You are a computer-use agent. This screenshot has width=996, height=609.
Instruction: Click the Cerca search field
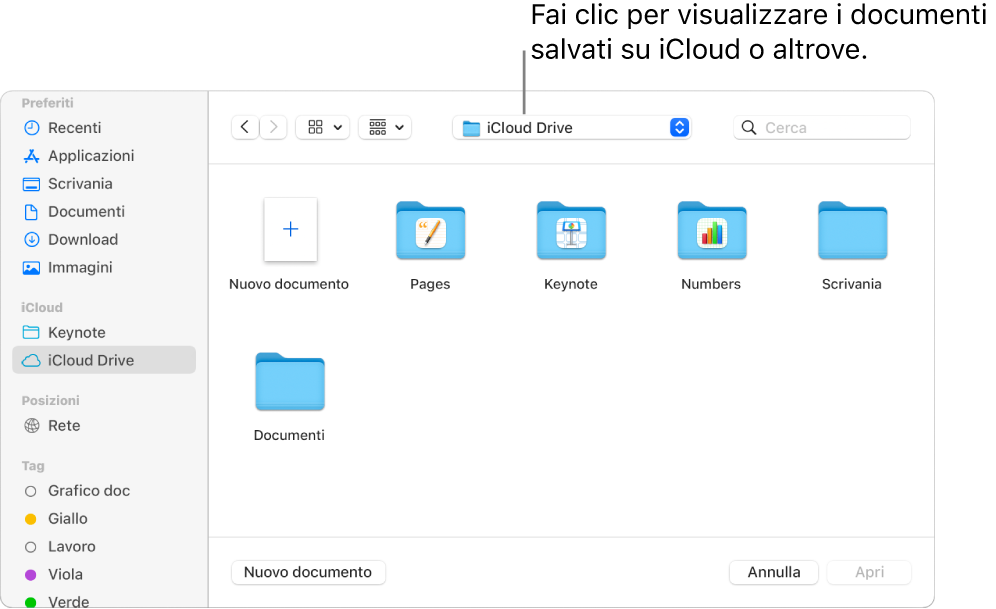pos(822,128)
